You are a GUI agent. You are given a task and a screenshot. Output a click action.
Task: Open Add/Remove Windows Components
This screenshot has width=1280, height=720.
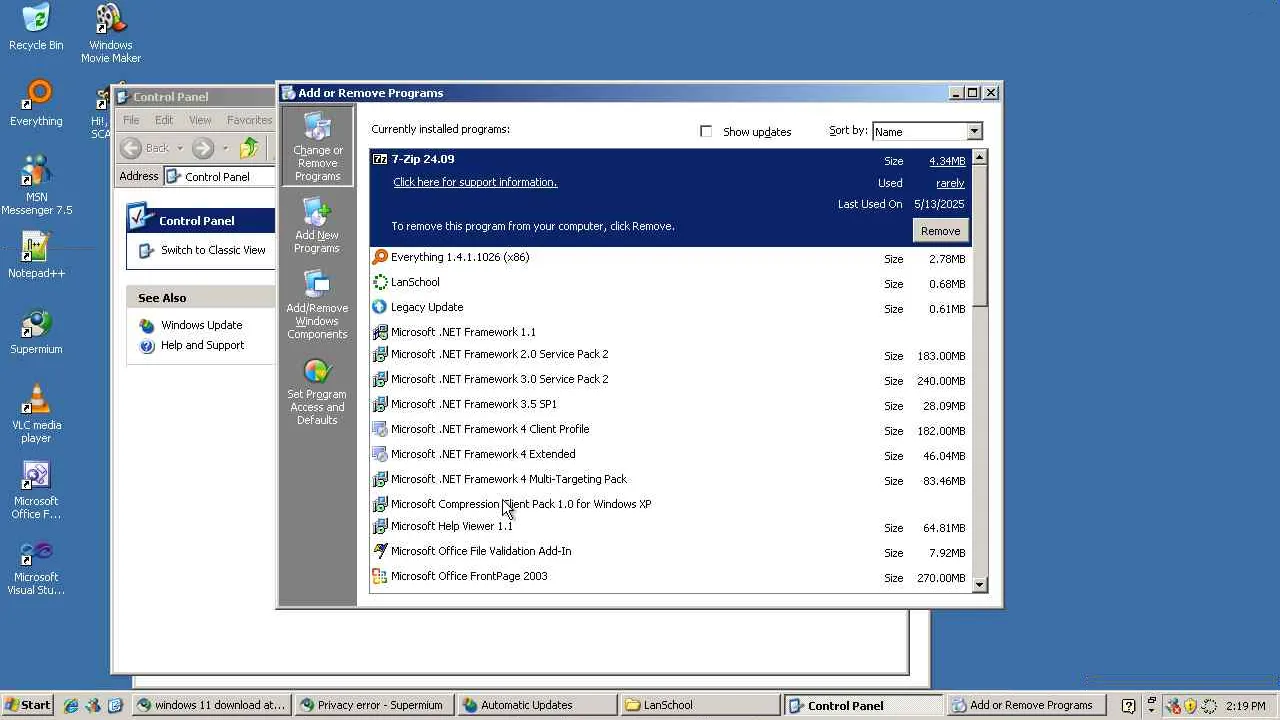click(317, 305)
